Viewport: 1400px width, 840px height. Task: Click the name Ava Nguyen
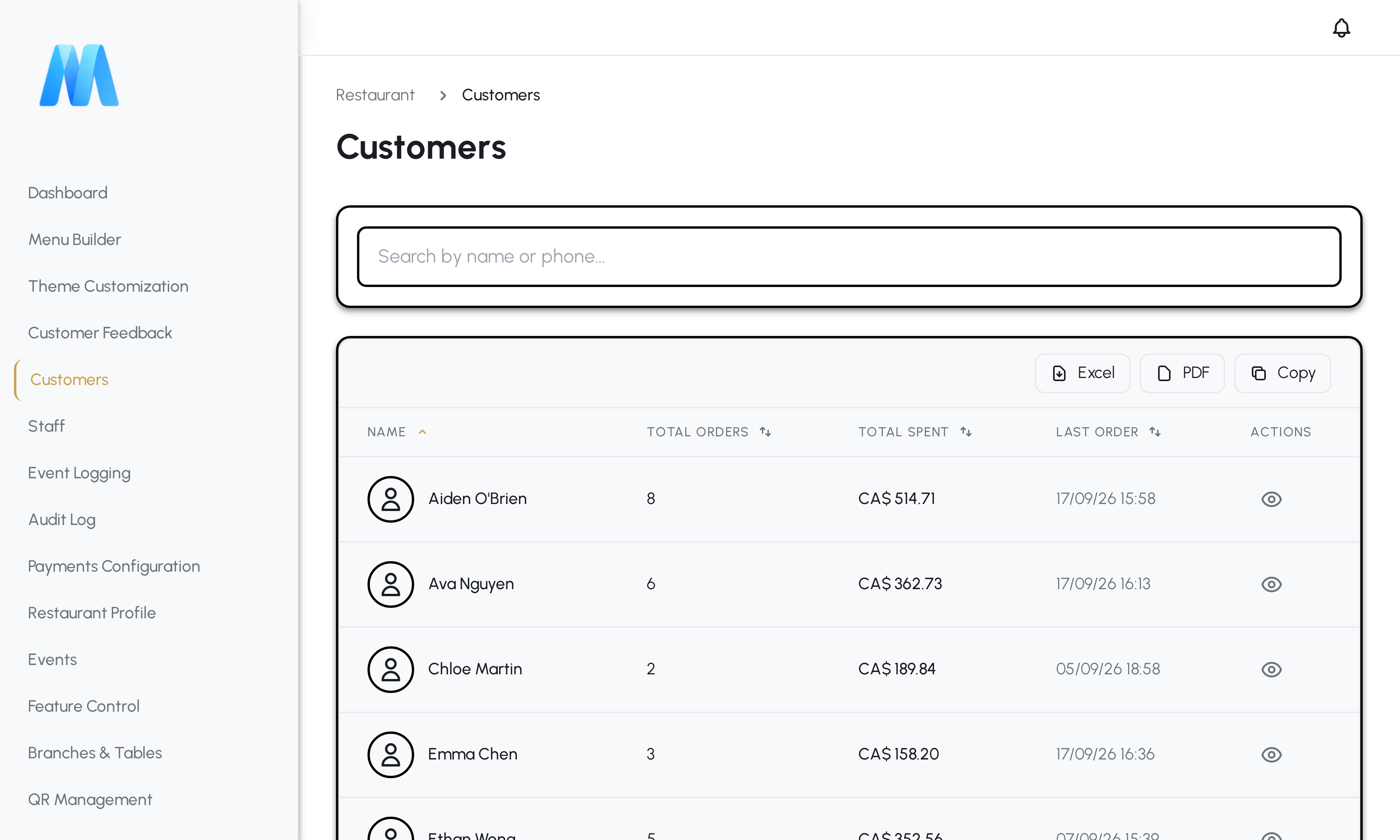tap(471, 584)
